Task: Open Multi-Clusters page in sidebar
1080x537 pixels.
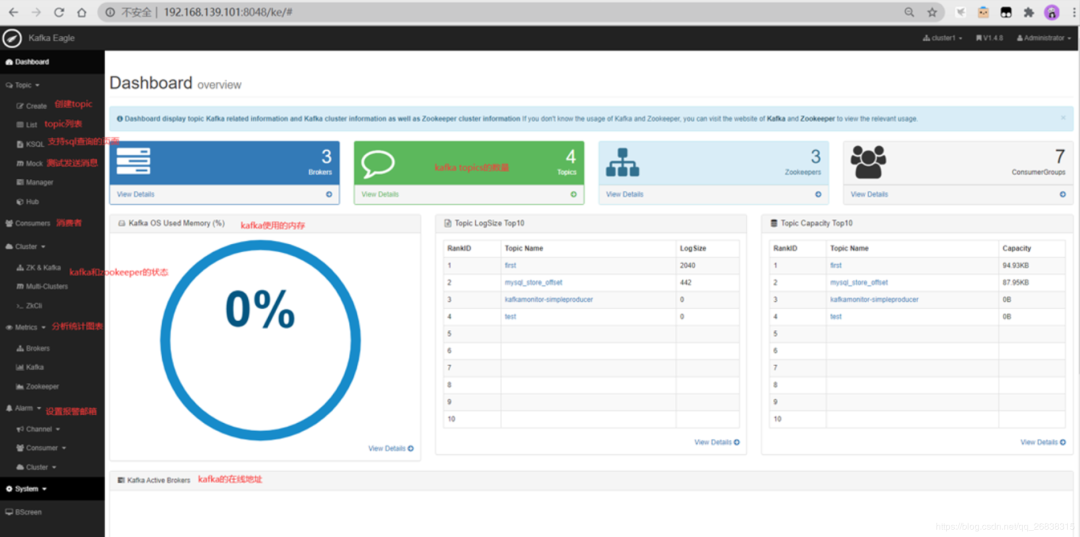Action: 42,286
